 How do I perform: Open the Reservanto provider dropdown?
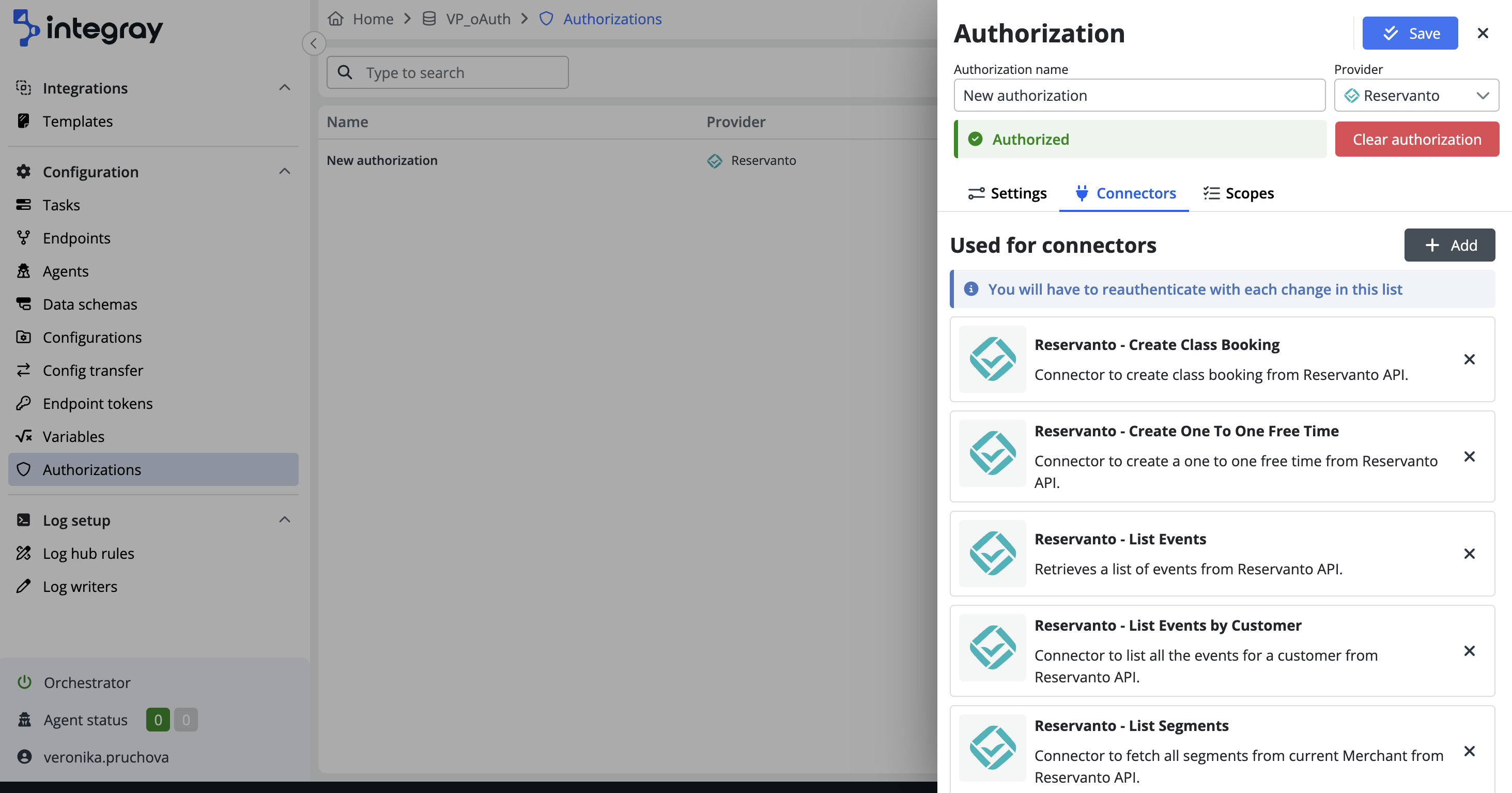tap(1416, 95)
